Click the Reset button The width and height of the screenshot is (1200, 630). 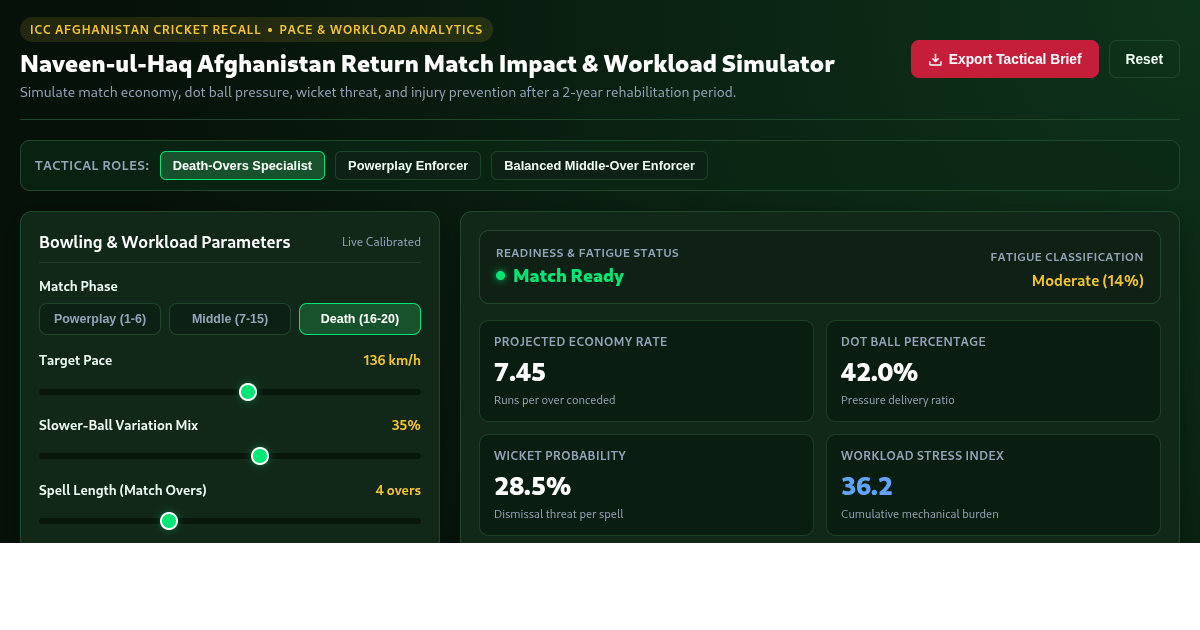point(1144,59)
